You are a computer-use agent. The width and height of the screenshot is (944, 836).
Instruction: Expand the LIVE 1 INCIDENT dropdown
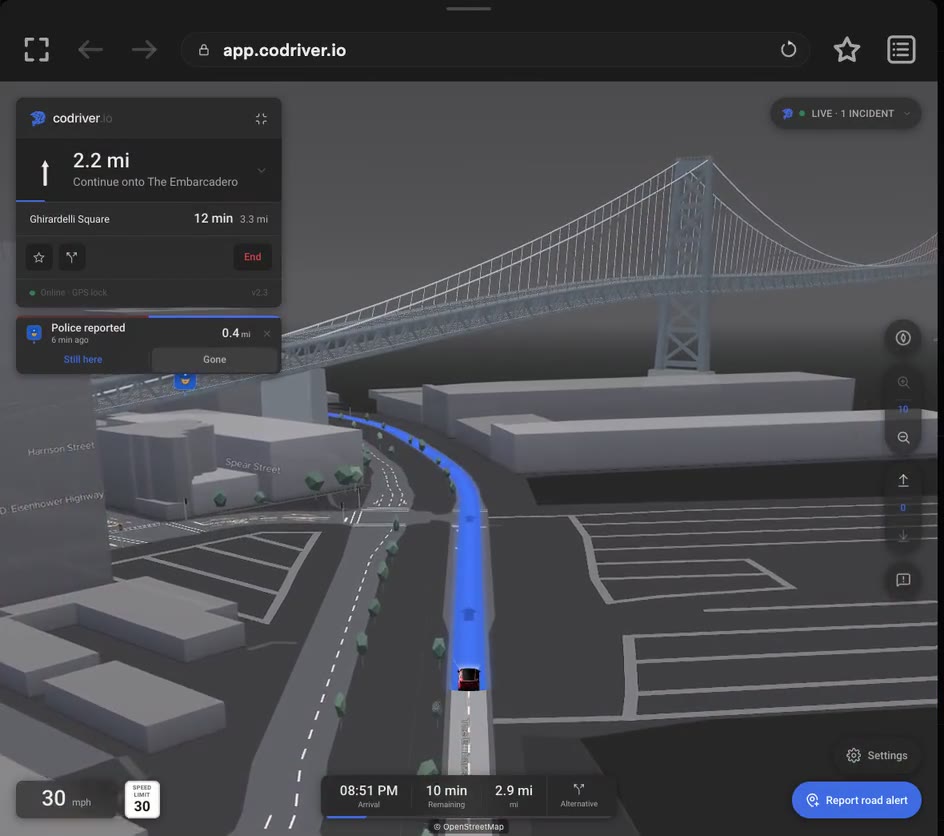(845, 113)
